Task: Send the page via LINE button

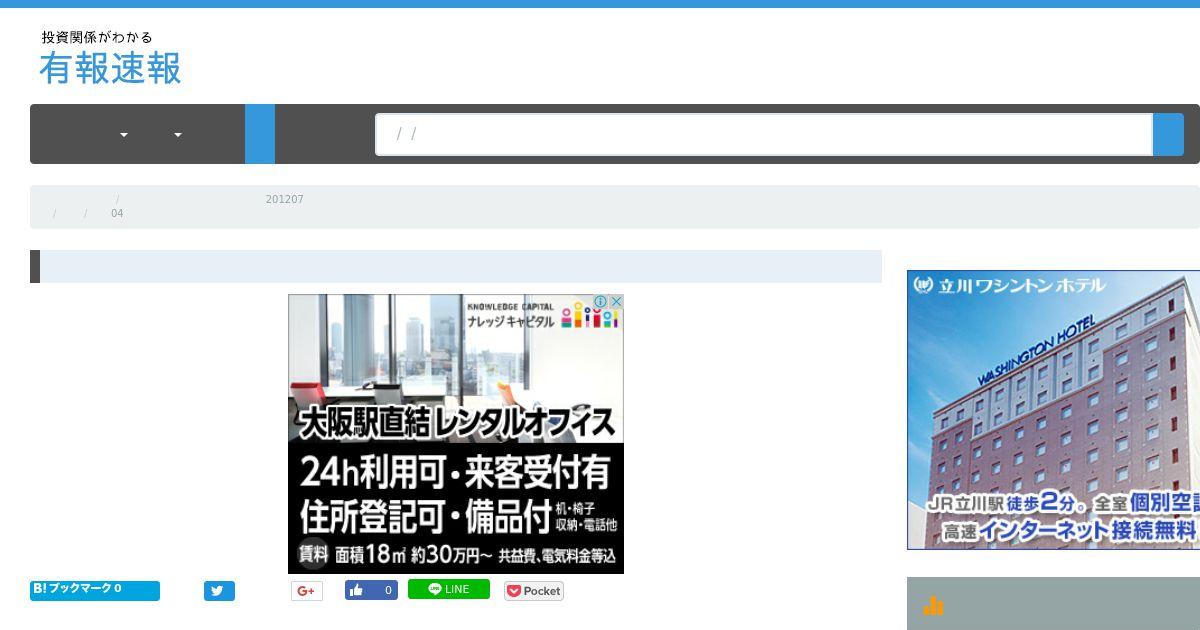Action: click(449, 589)
